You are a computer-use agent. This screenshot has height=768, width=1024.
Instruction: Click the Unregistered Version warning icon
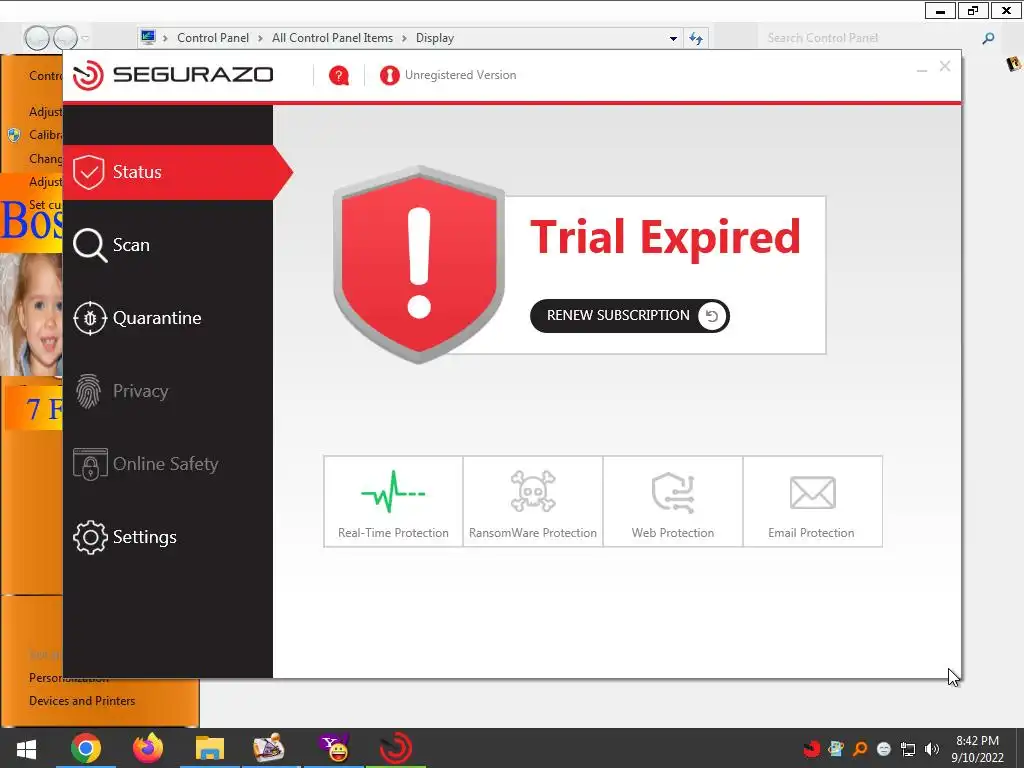click(389, 76)
